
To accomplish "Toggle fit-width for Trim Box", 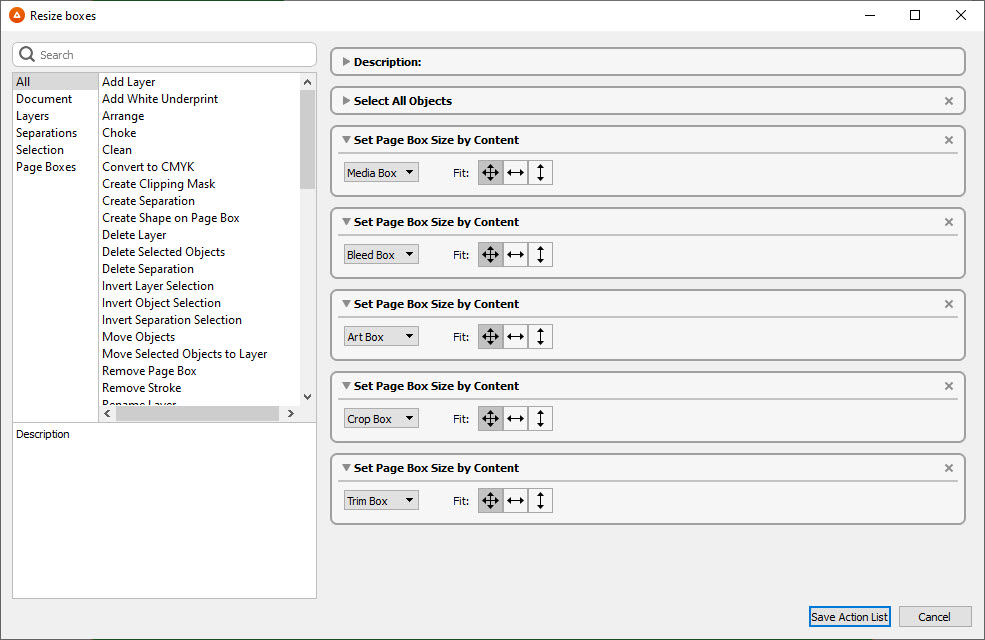I will (x=515, y=501).
